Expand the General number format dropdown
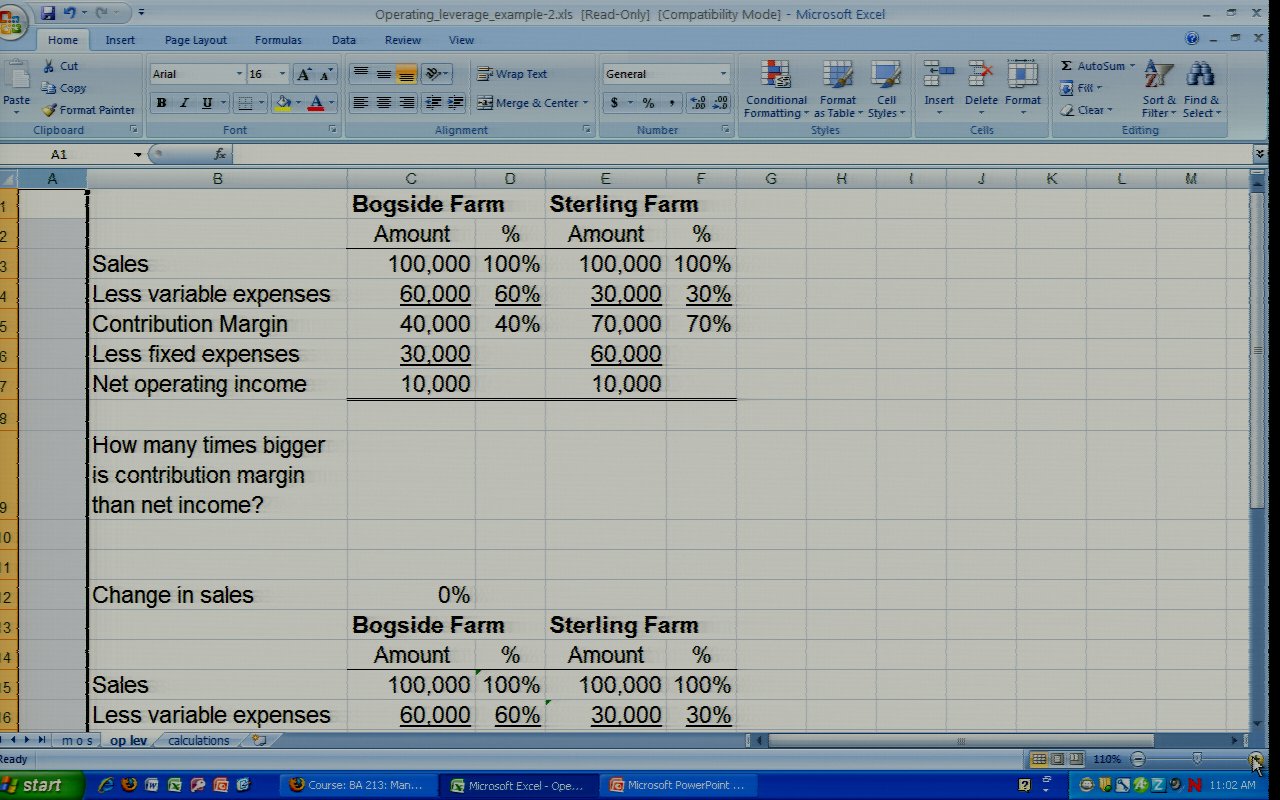This screenshot has height=800, width=1280. (x=723, y=74)
